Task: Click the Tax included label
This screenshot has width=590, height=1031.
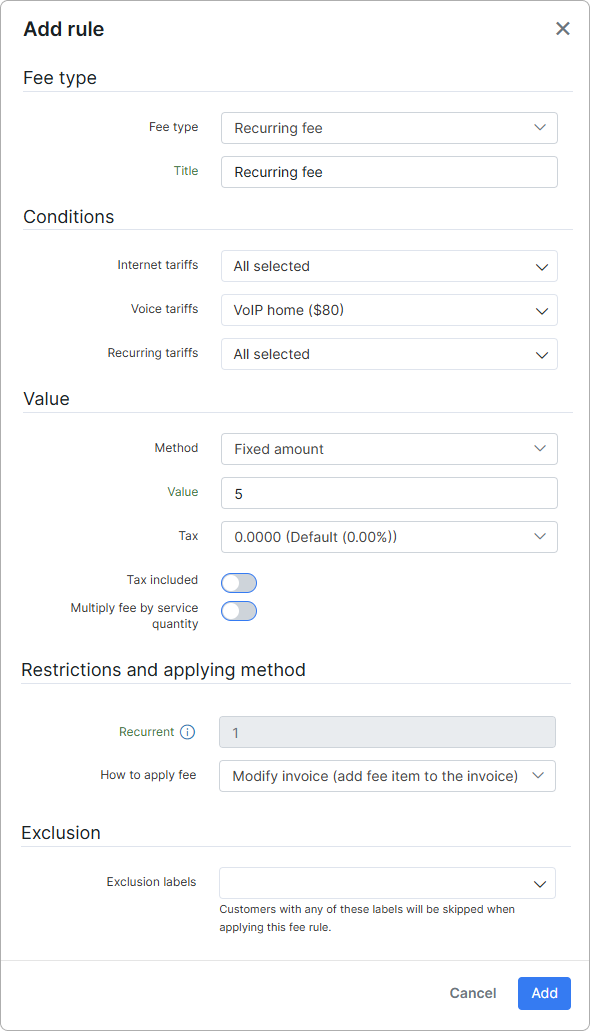Action: coord(162,579)
